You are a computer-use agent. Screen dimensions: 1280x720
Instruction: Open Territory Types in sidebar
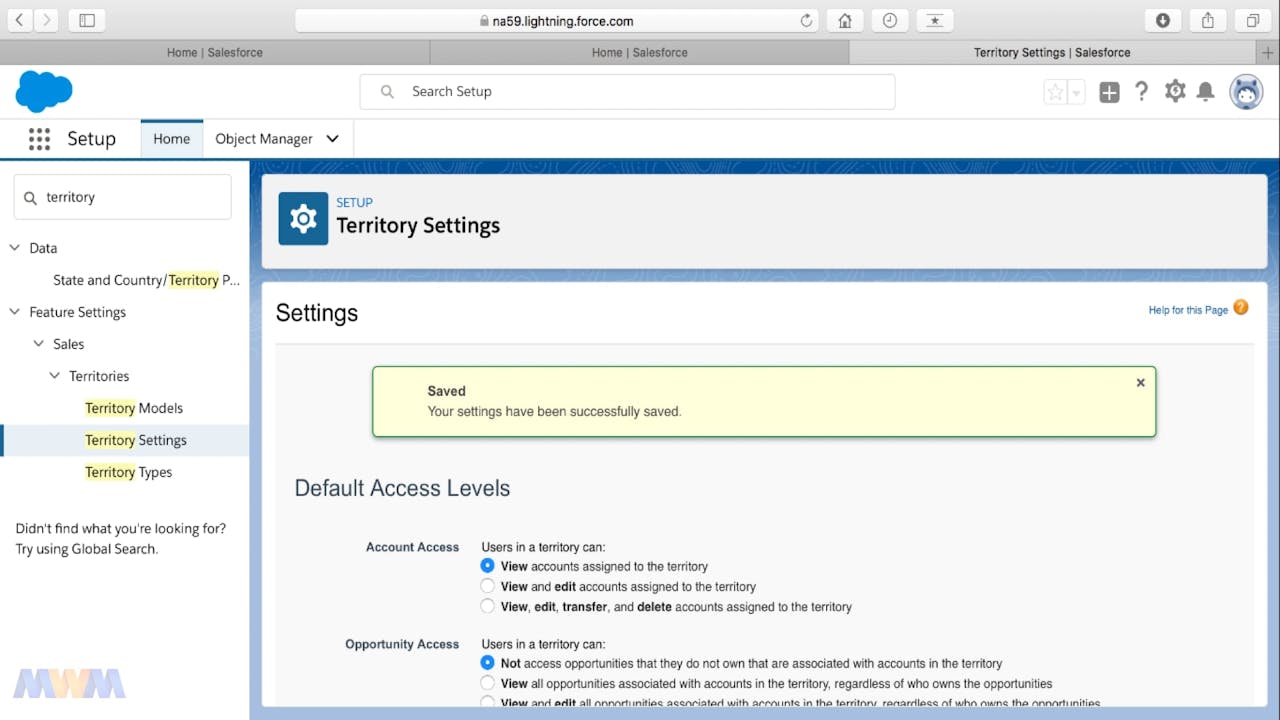128,472
